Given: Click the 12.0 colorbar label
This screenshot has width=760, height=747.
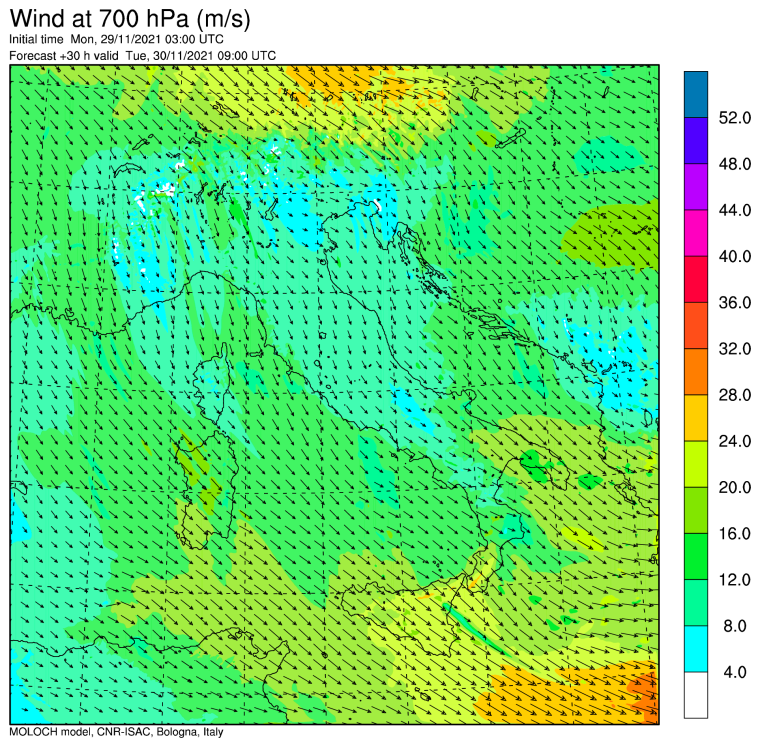Looking at the screenshot, I should tap(735, 580).
